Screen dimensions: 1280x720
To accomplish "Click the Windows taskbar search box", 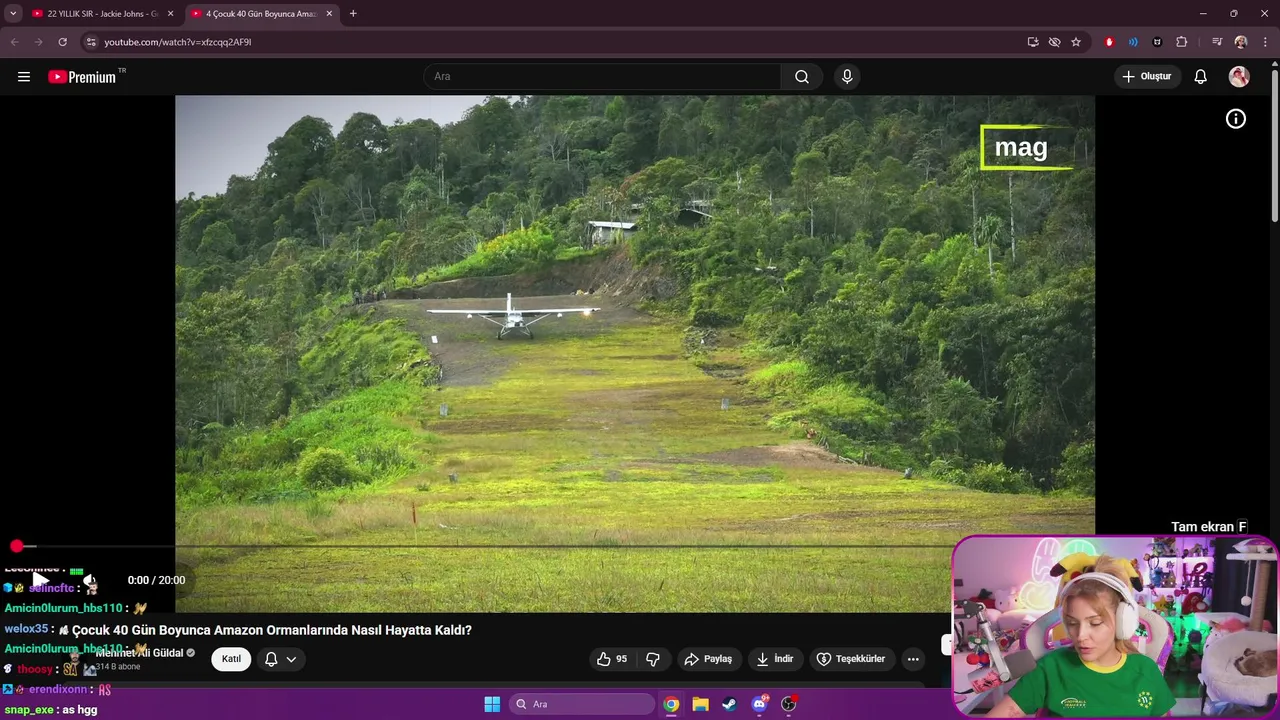I will 582,704.
